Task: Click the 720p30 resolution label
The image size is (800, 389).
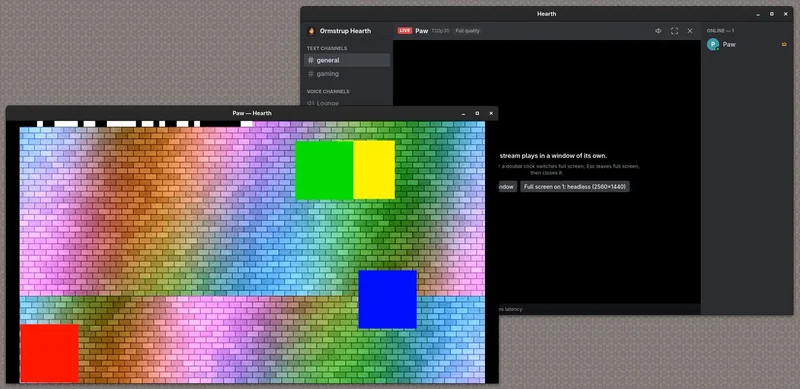Action: coord(440,31)
